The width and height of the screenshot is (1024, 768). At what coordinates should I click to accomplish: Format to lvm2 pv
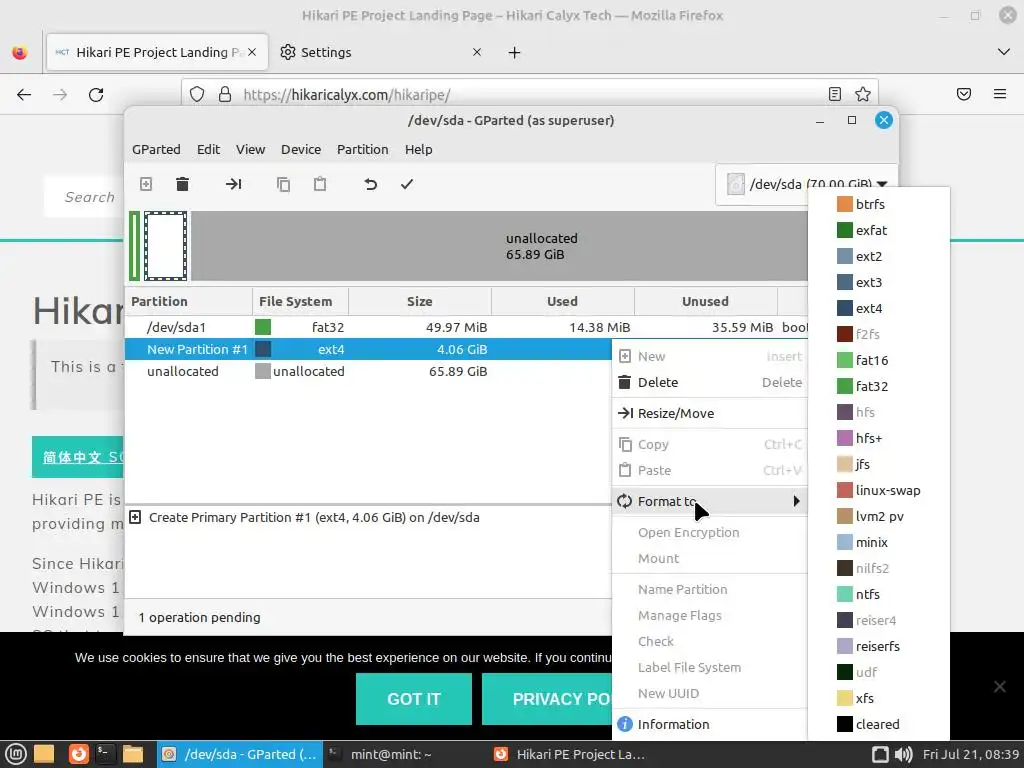click(x=879, y=517)
